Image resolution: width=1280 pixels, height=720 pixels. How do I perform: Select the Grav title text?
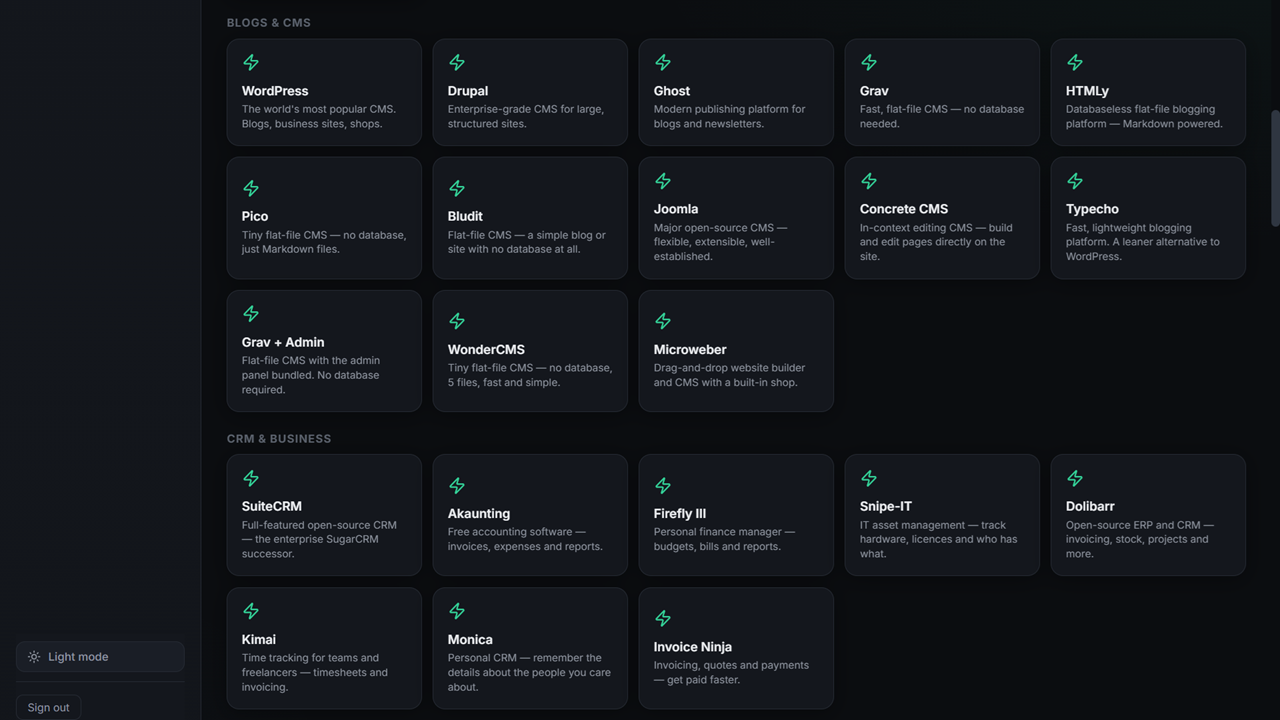coord(874,91)
